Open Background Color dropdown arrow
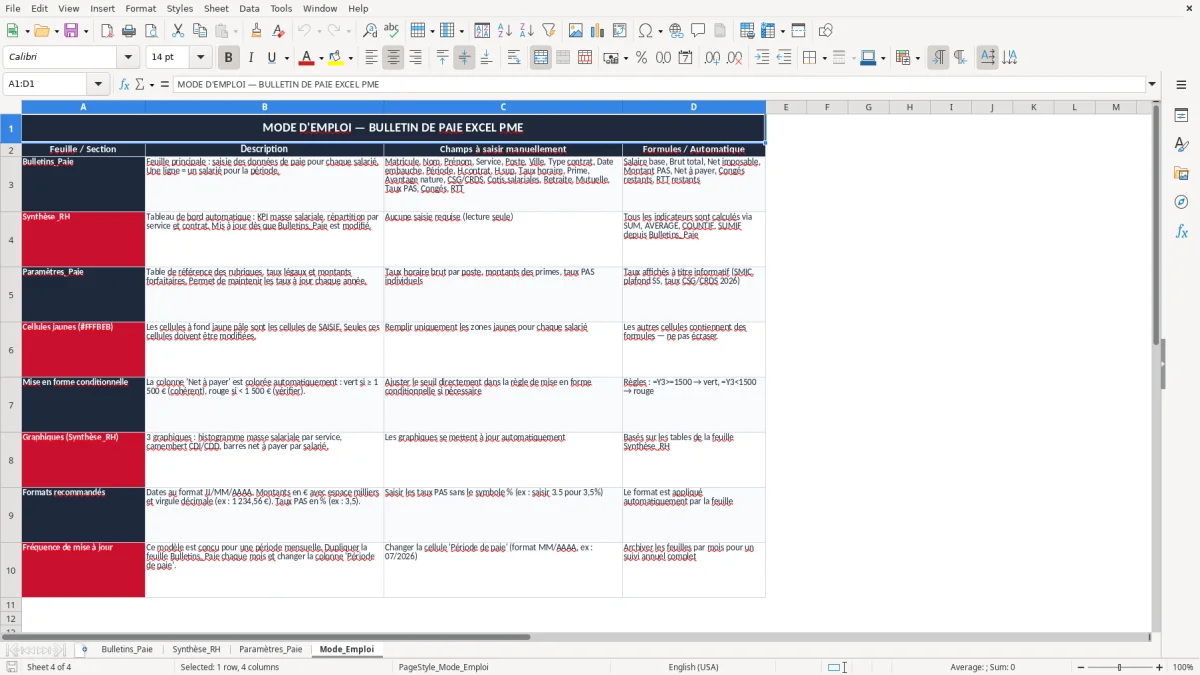Screen dimensions: 1200x675 351,58
